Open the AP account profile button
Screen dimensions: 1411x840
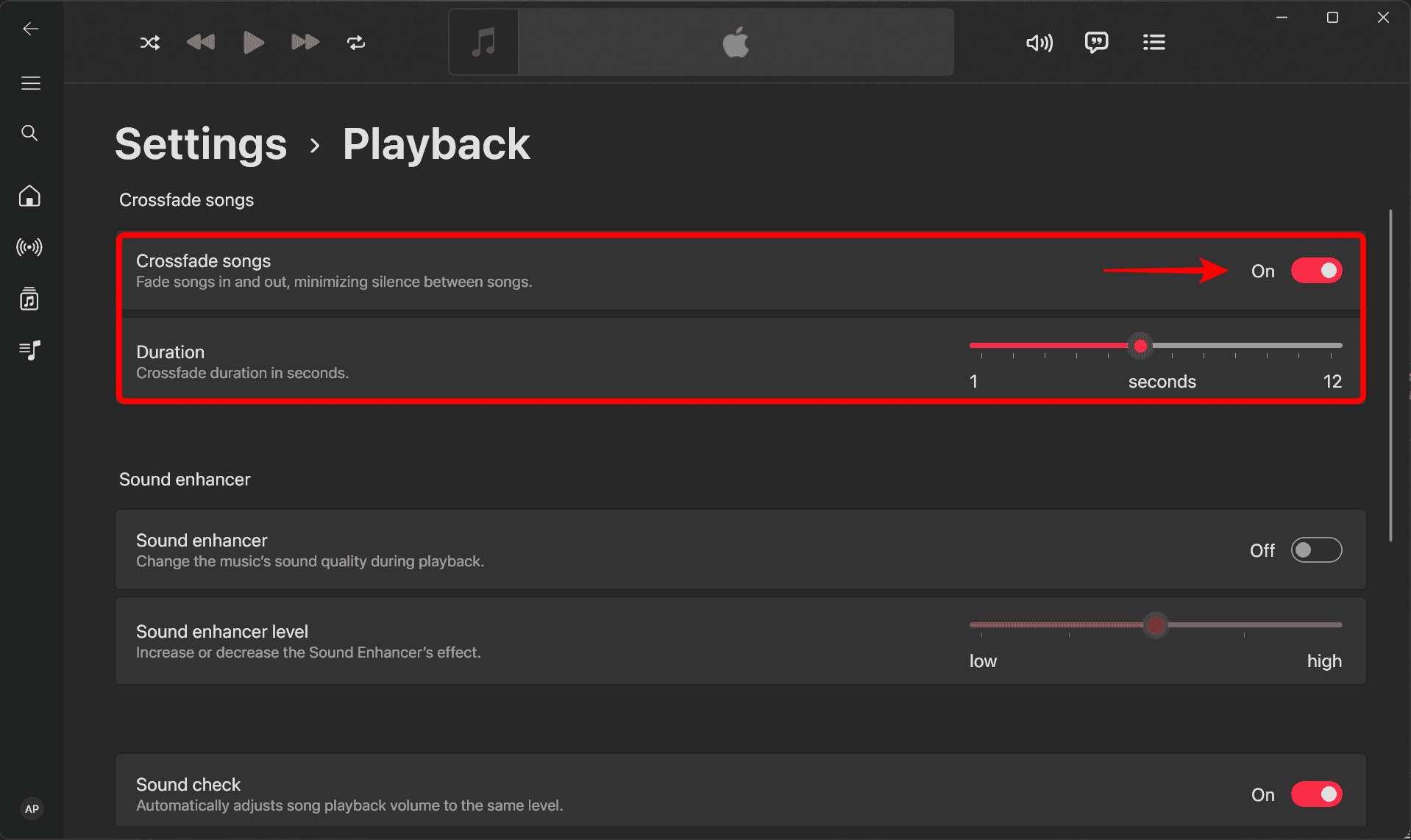click(32, 809)
